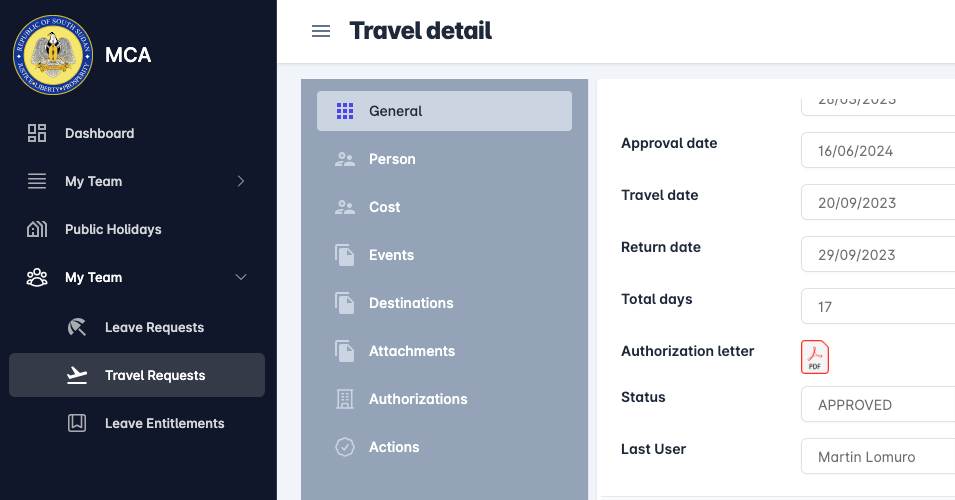Click the Dashboard grid icon
The image size is (955, 500).
pyautogui.click(x=37, y=133)
